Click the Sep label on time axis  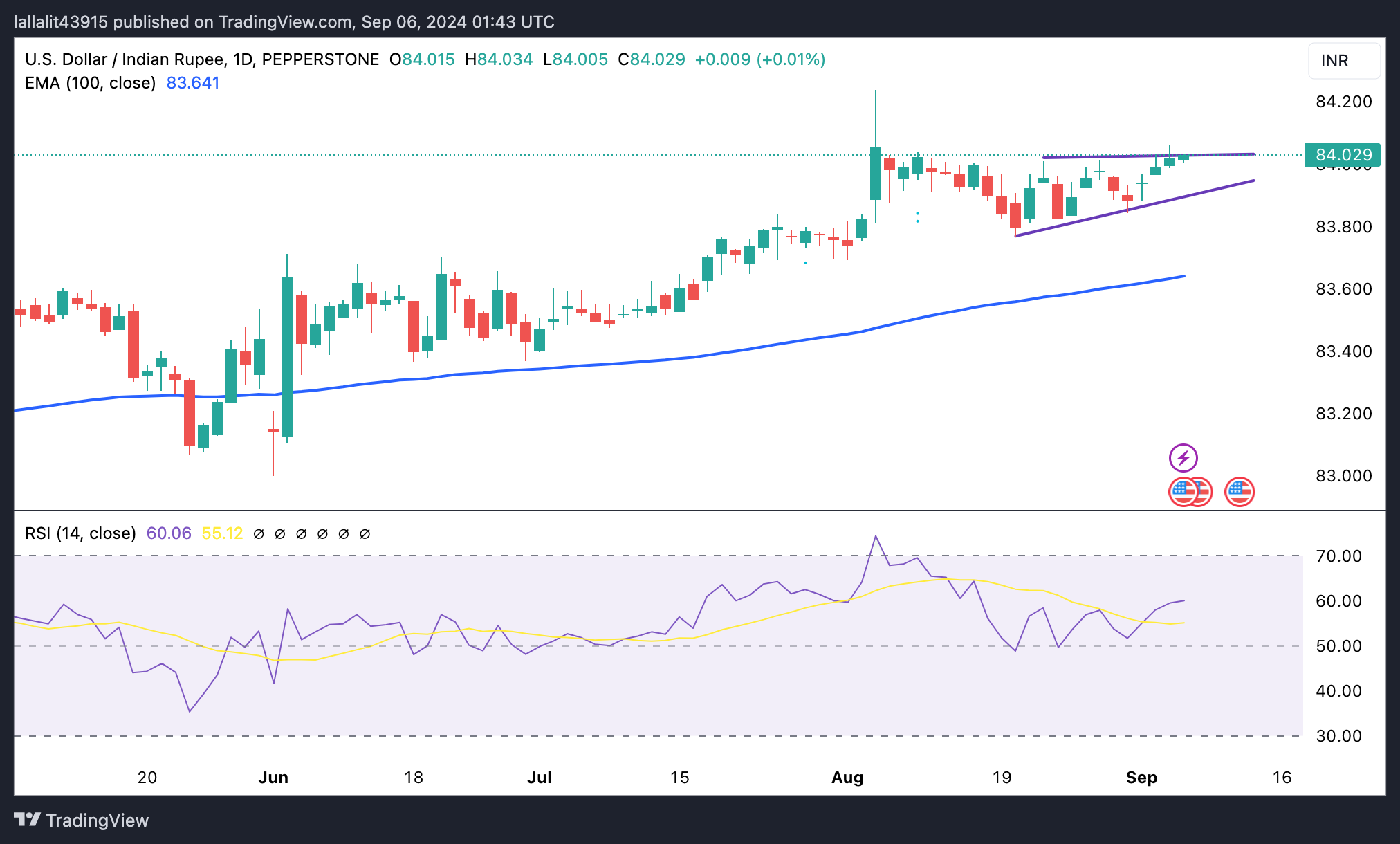click(1141, 778)
